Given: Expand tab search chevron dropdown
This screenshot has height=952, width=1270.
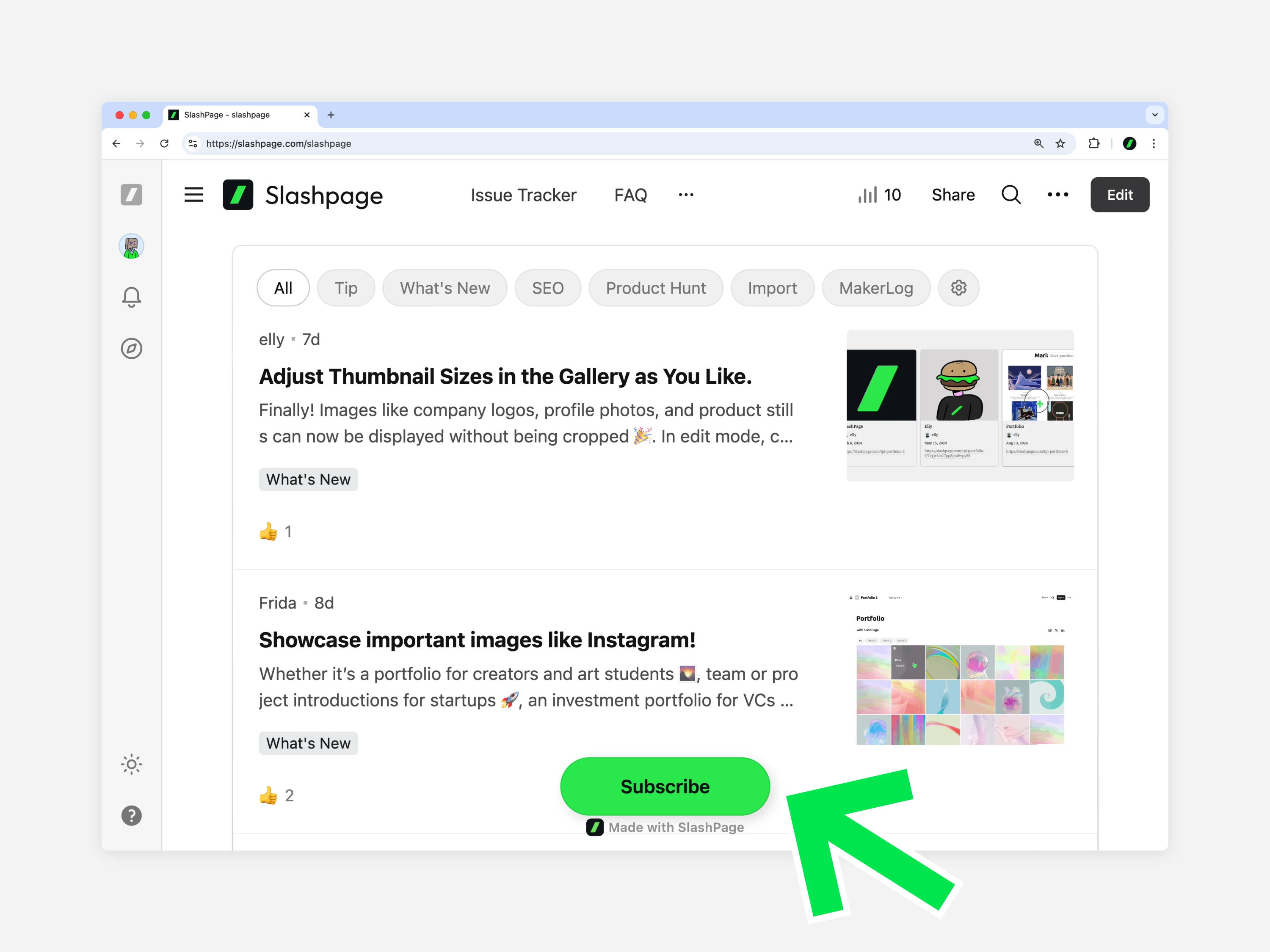Looking at the screenshot, I should point(1154,115).
